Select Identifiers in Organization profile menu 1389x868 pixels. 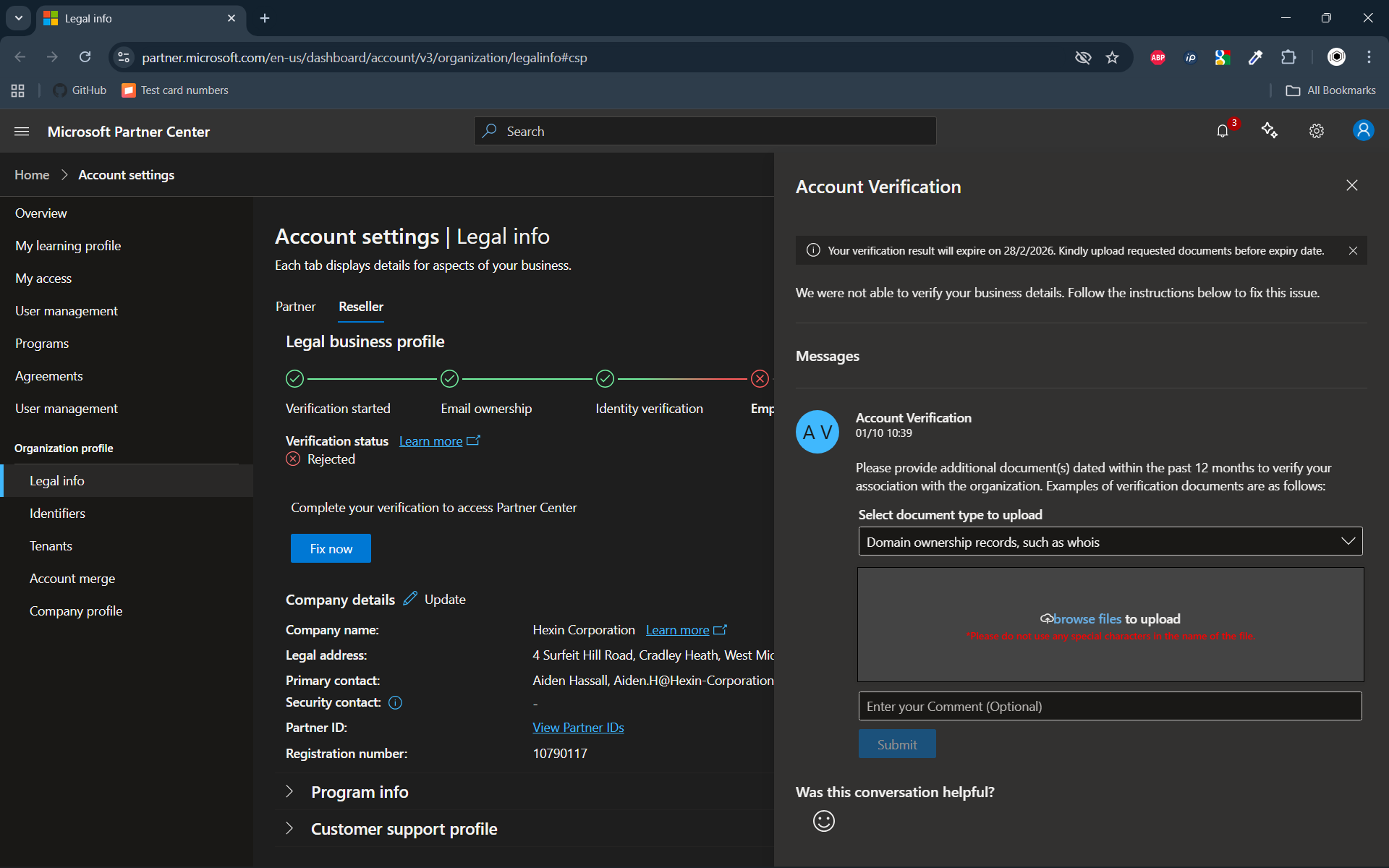click(57, 514)
